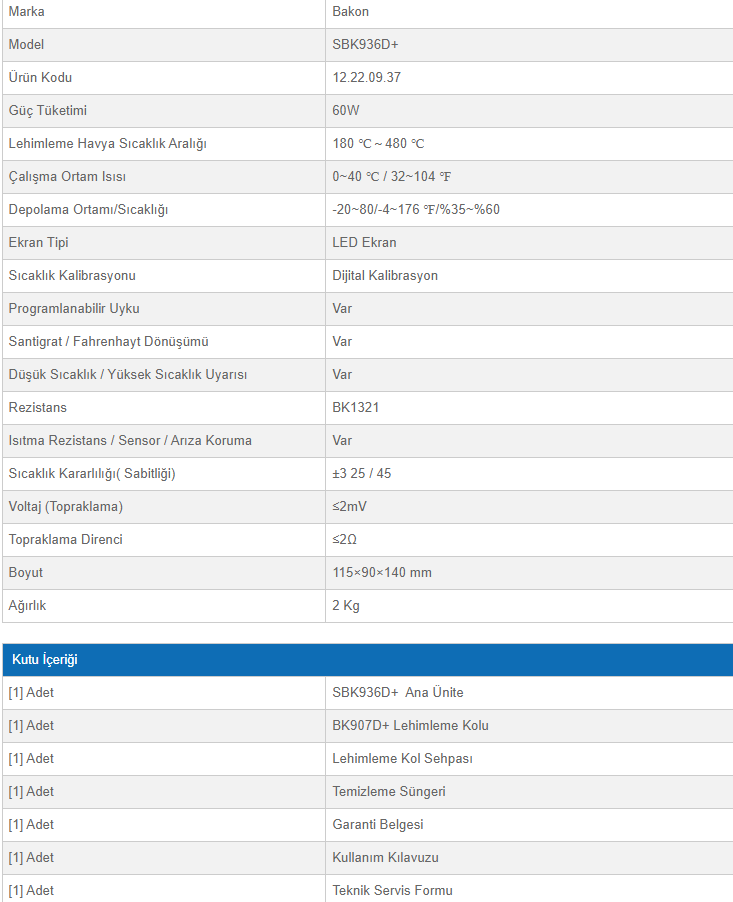Select the LED Ekran value
The image size is (733, 902).
point(364,243)
